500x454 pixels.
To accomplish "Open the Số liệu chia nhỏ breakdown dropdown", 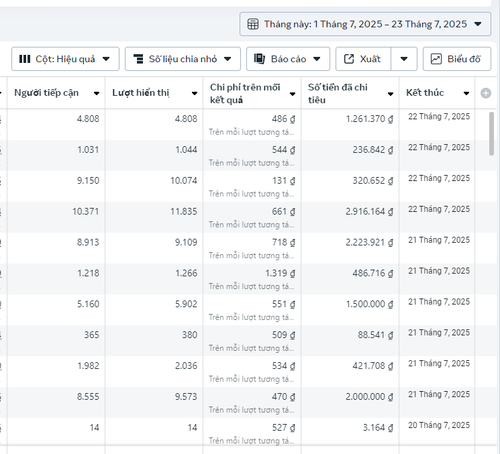I will click(183, 59).
